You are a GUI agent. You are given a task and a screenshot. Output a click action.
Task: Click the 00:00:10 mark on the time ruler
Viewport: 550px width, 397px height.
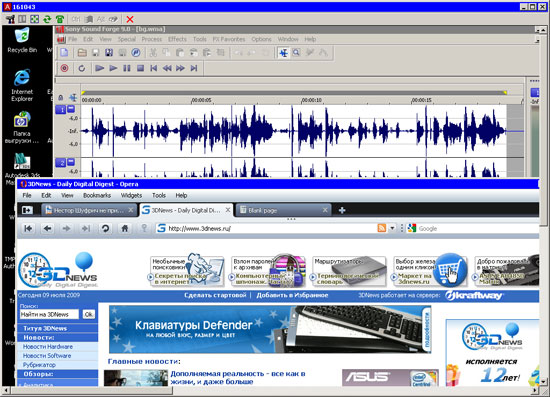311,100
